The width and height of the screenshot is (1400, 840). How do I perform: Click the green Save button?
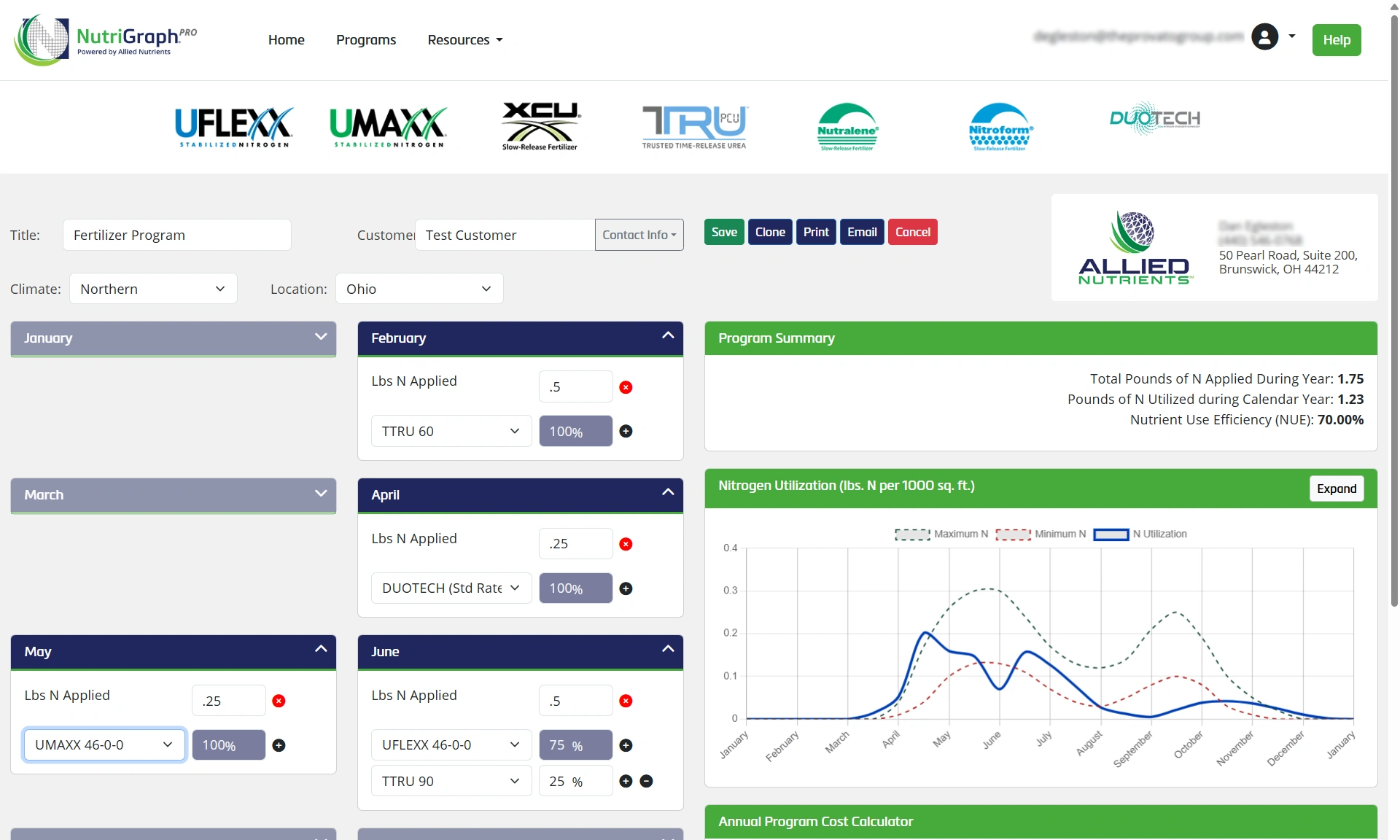click(x=724, y=232)
